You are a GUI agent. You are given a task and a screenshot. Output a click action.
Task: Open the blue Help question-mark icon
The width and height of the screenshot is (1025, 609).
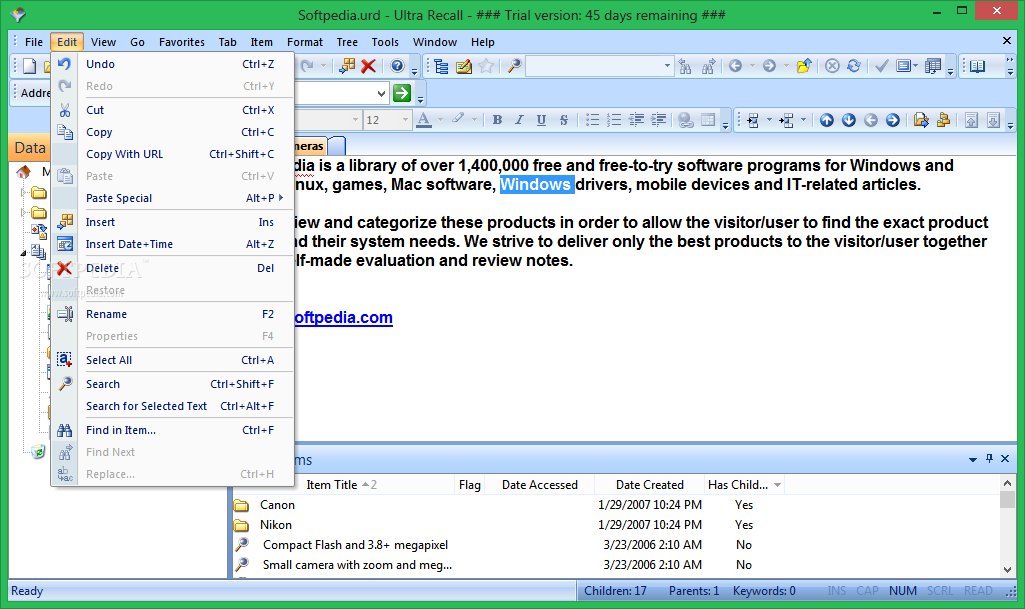[397, 66]
